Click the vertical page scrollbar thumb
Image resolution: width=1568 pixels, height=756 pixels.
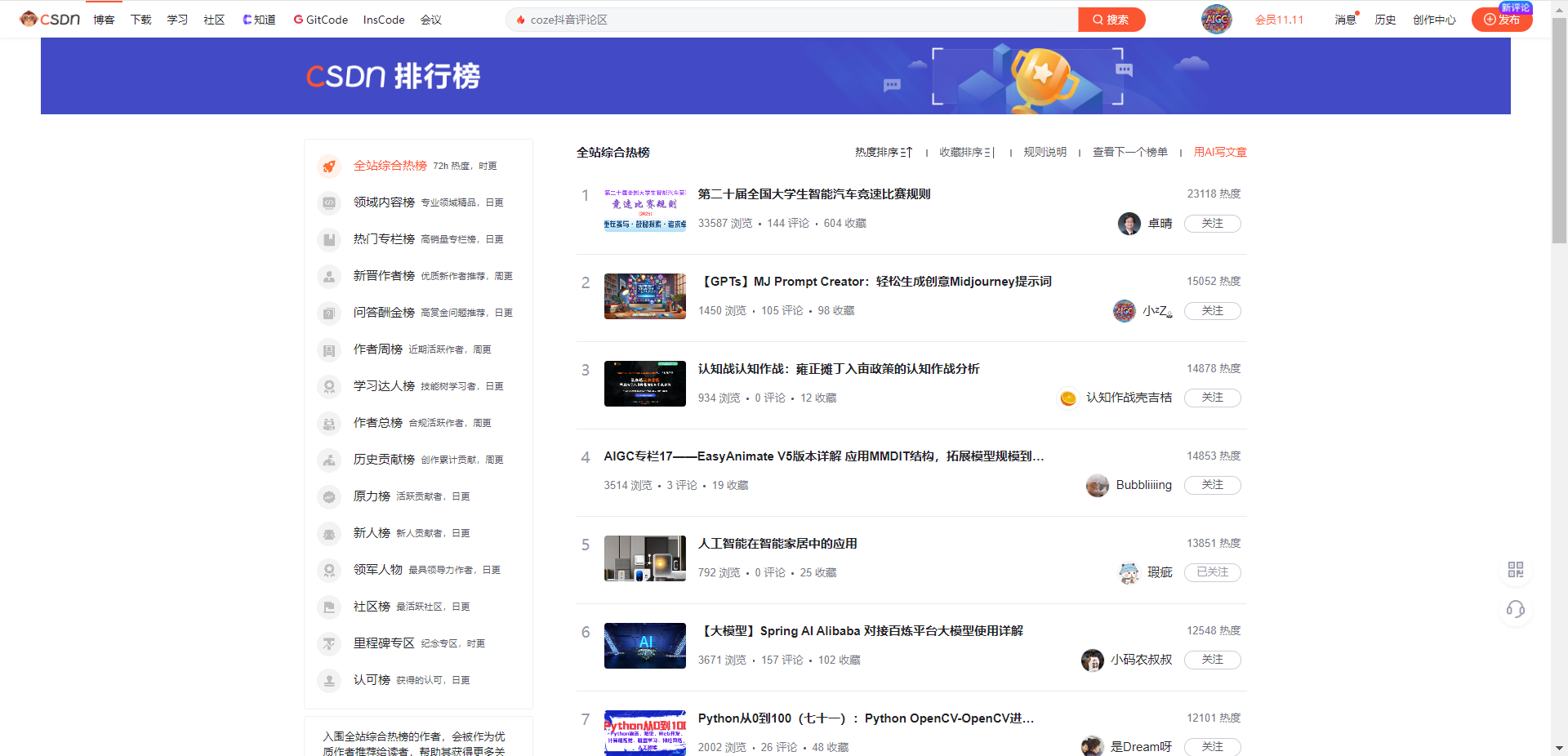click(x=1559, y=131)
